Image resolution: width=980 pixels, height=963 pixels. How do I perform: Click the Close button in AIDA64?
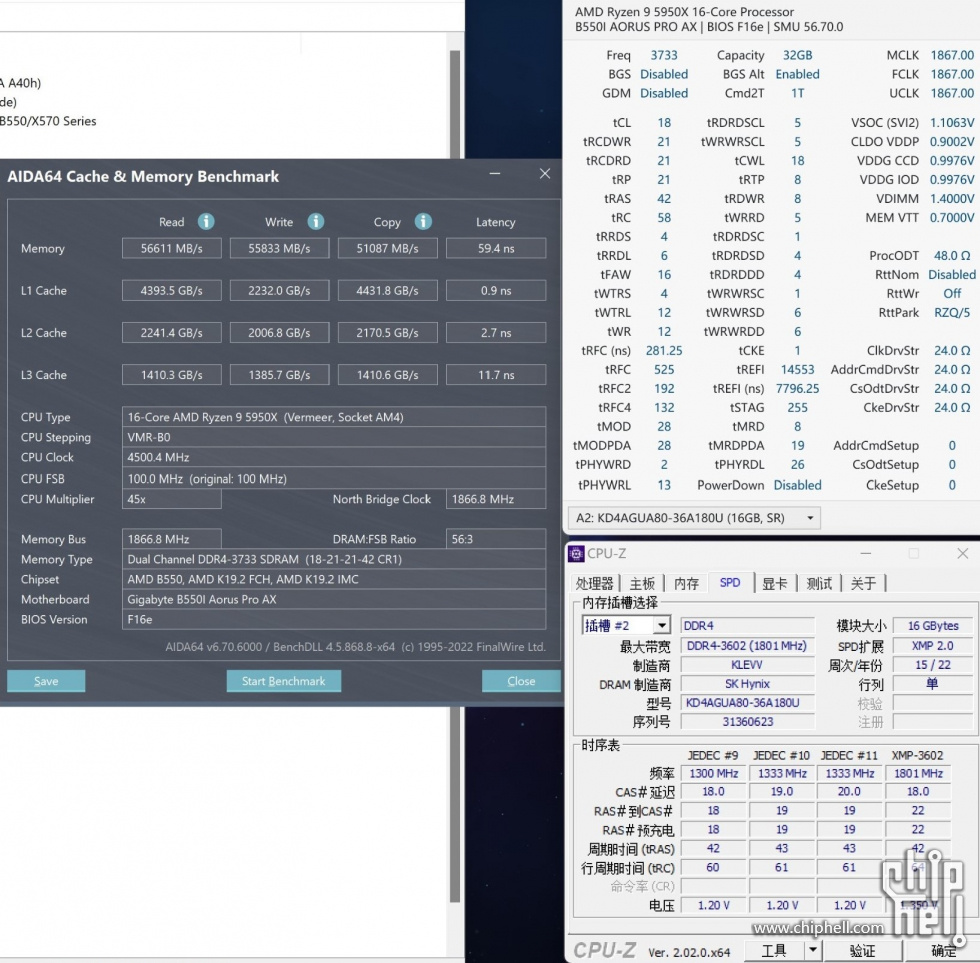[x=521, y=681]
